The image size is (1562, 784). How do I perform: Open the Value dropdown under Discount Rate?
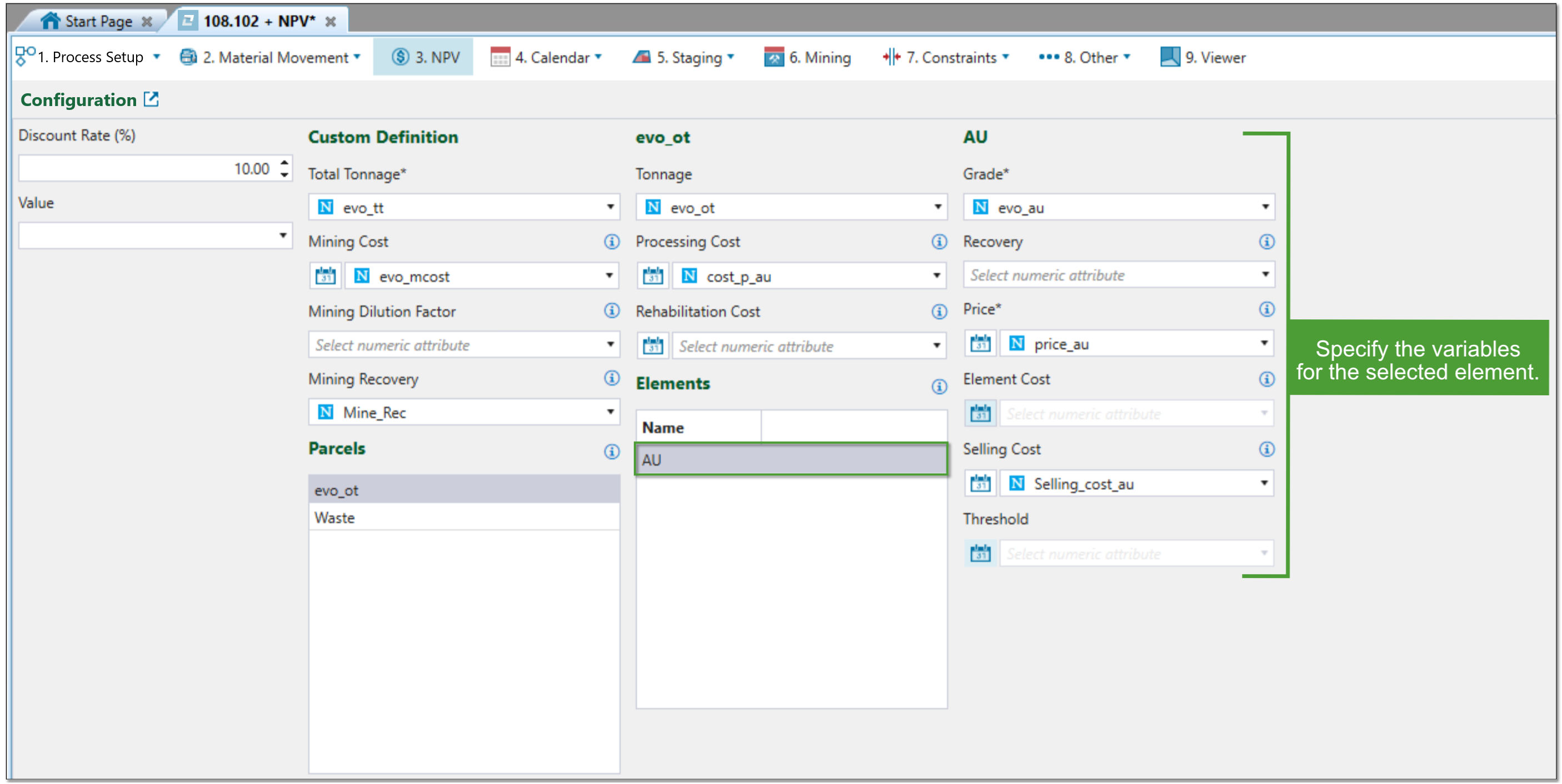pyautogui.click(x=283, y=236)
